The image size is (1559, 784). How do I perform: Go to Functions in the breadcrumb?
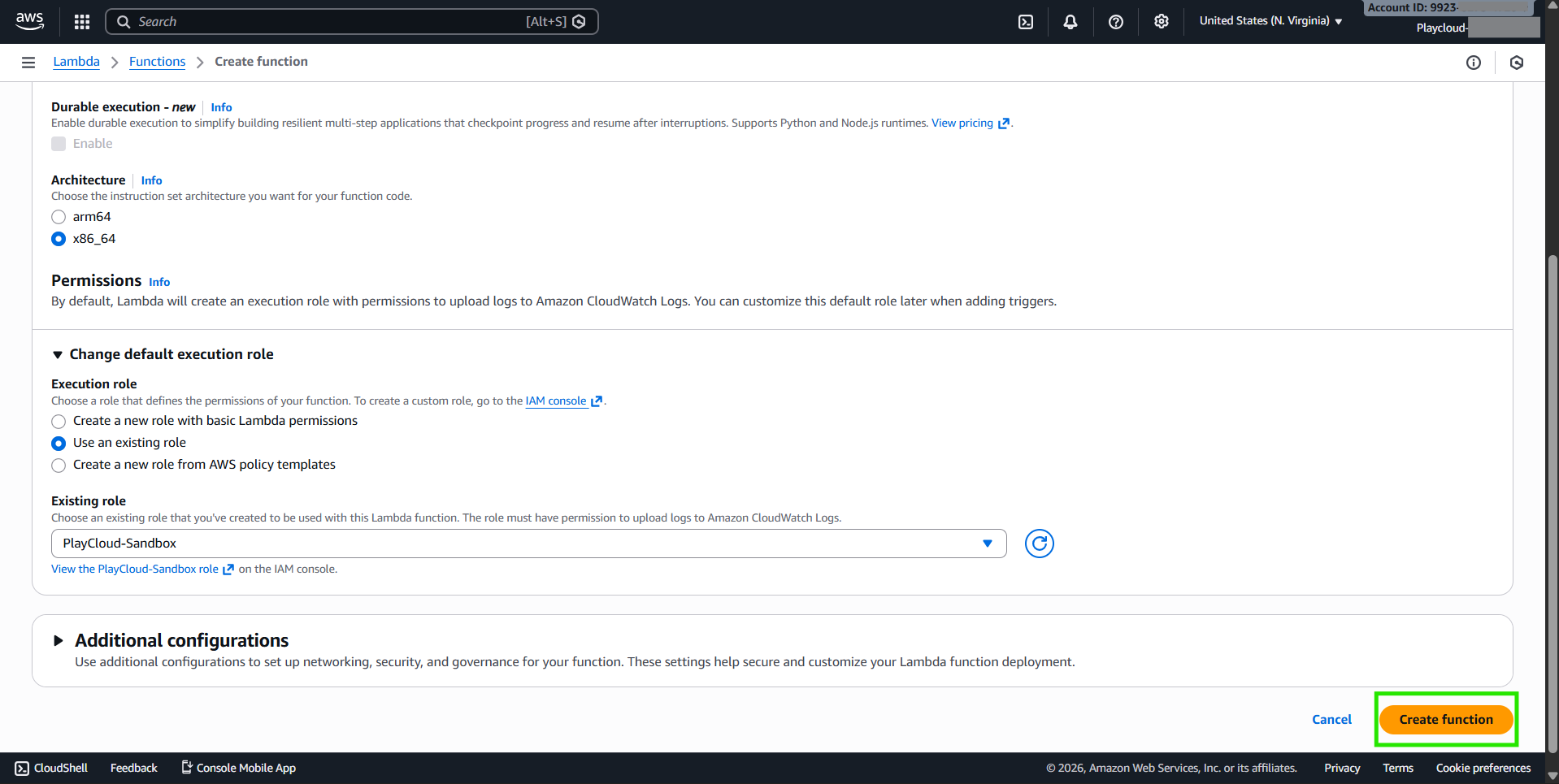point(157,62)
